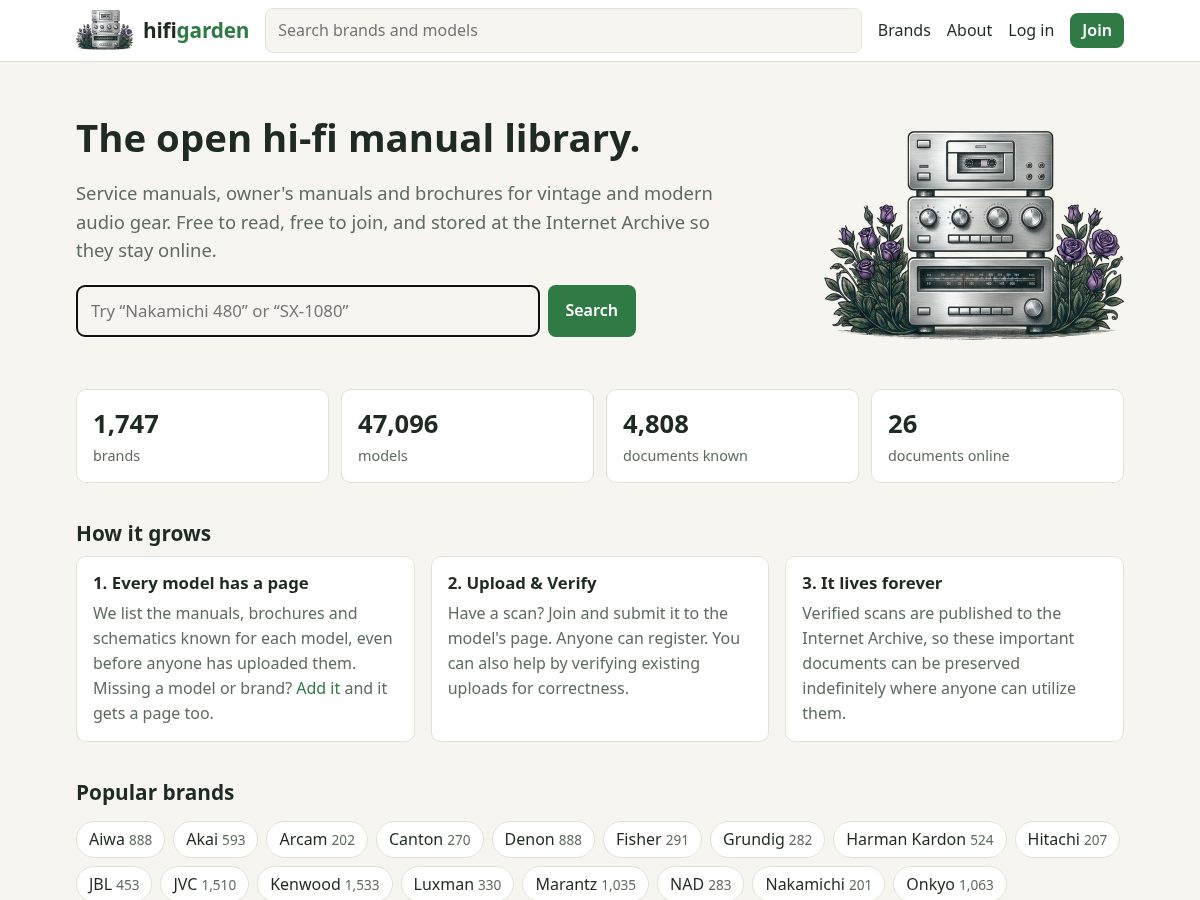Open the Onkyo 1,063 brand chip

point(950,884)
